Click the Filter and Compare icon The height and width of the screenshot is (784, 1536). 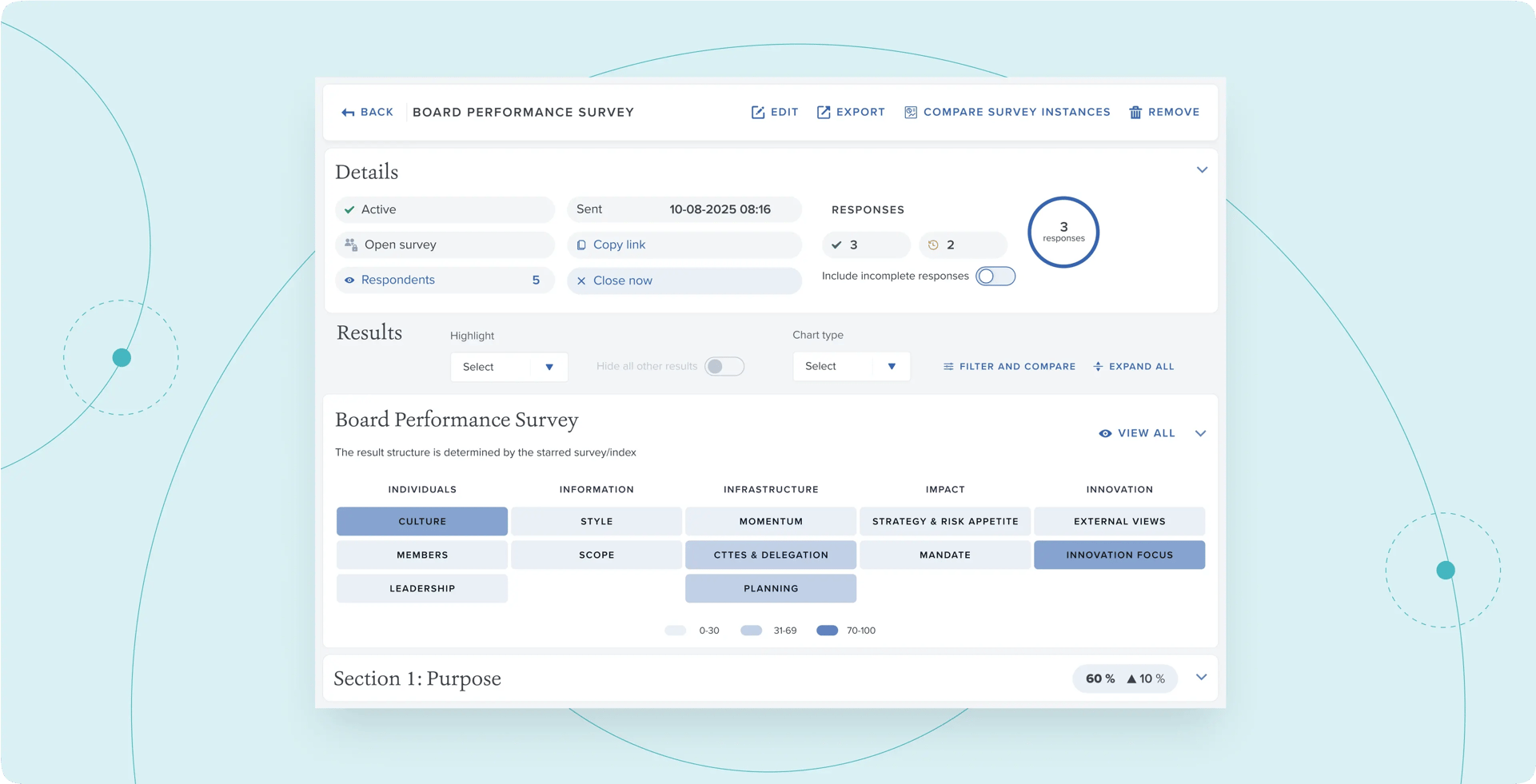click(948, 366)
